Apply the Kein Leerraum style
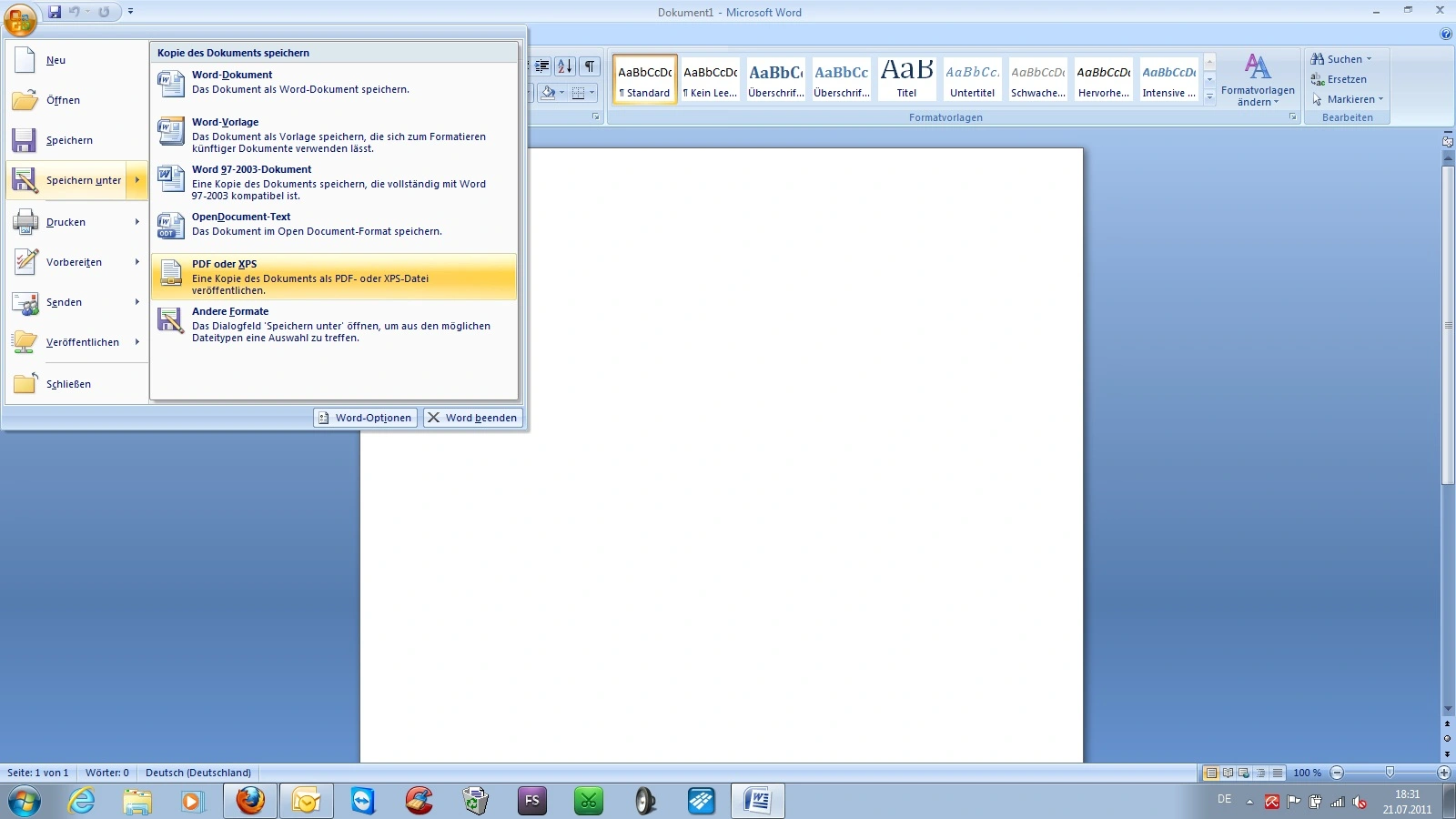The width and height of the screenshot is (1456, 819). [711, 79]
